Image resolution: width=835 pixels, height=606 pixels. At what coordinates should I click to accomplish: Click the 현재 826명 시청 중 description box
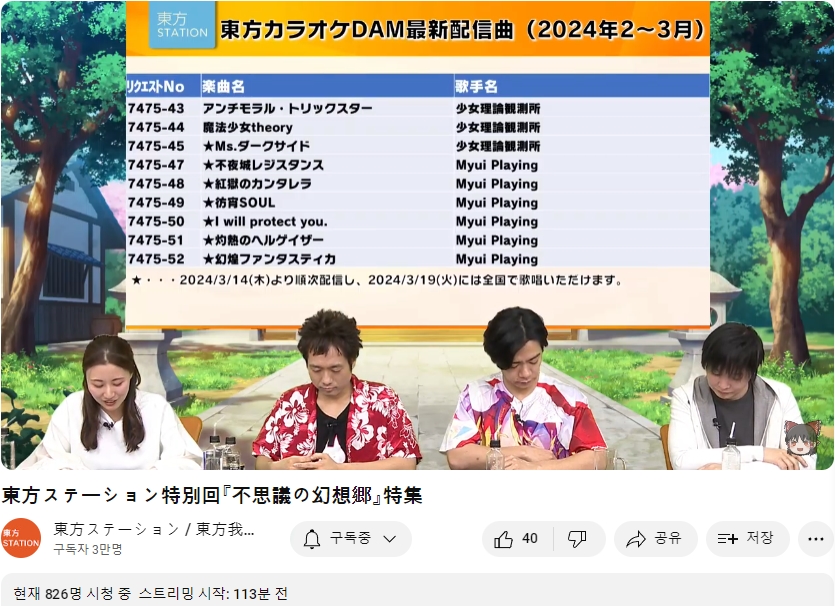pos(418,590)
